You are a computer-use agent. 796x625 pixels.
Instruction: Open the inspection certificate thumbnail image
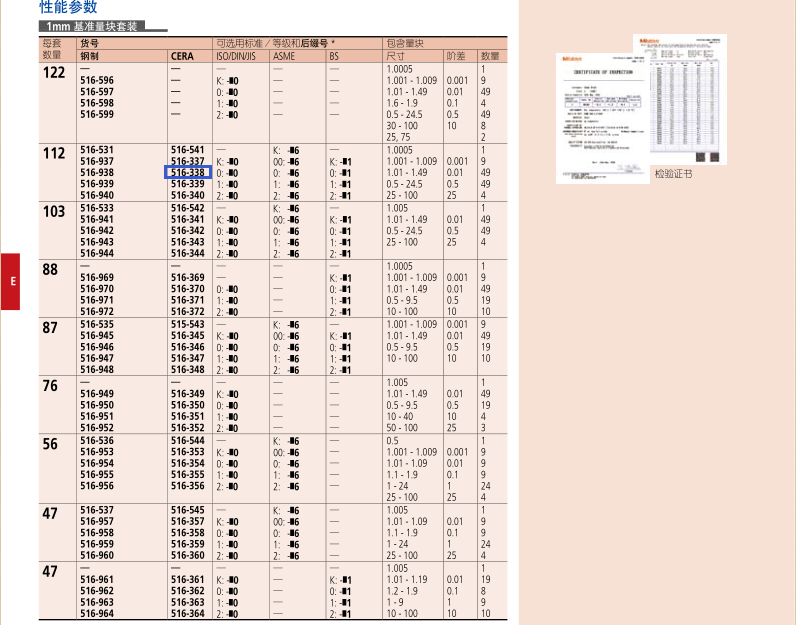click(641, 109)
